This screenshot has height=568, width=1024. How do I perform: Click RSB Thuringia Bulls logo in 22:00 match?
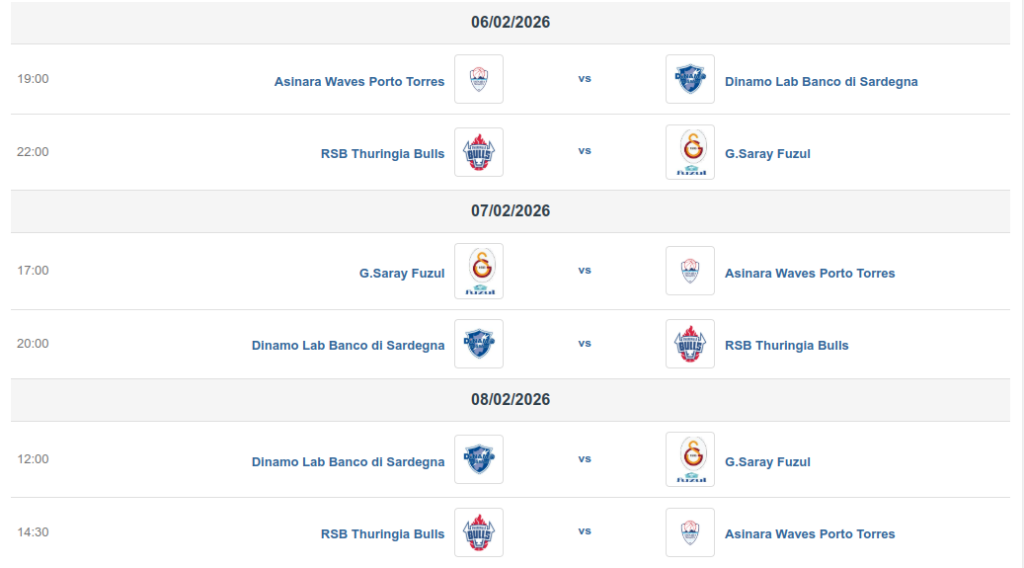click(479, 152)
